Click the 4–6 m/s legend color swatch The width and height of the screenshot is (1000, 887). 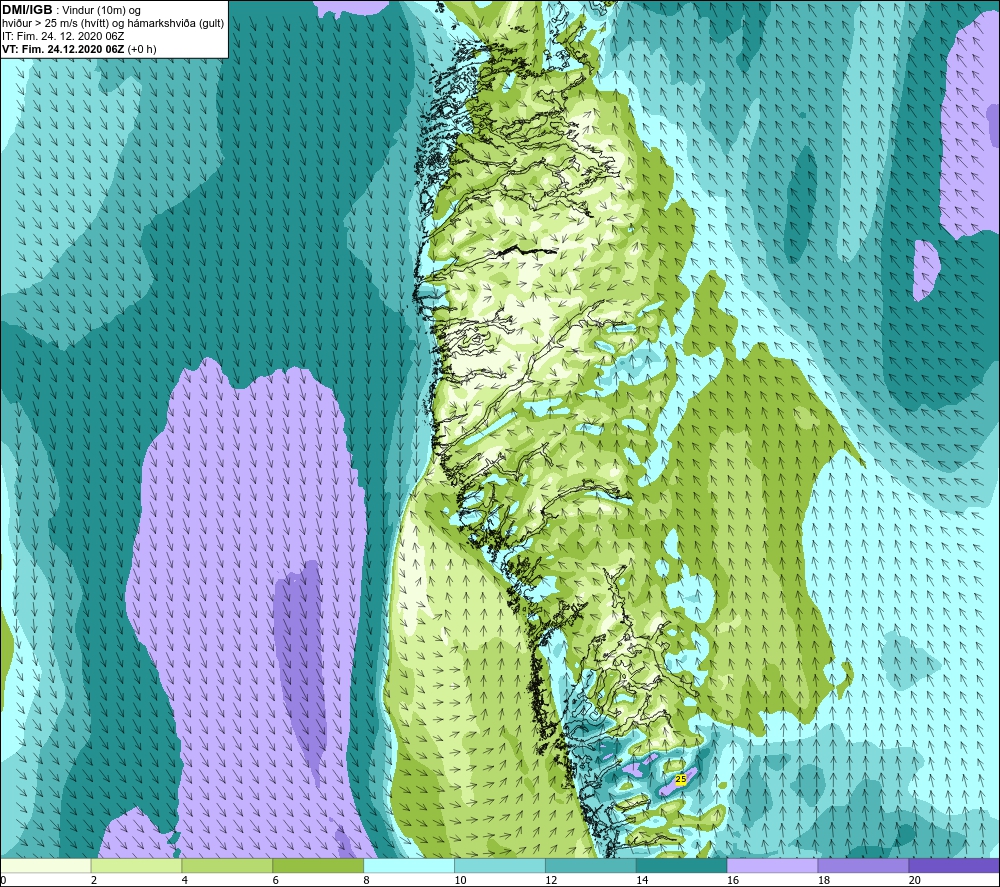pyautogui.click(x=227, y=865)
